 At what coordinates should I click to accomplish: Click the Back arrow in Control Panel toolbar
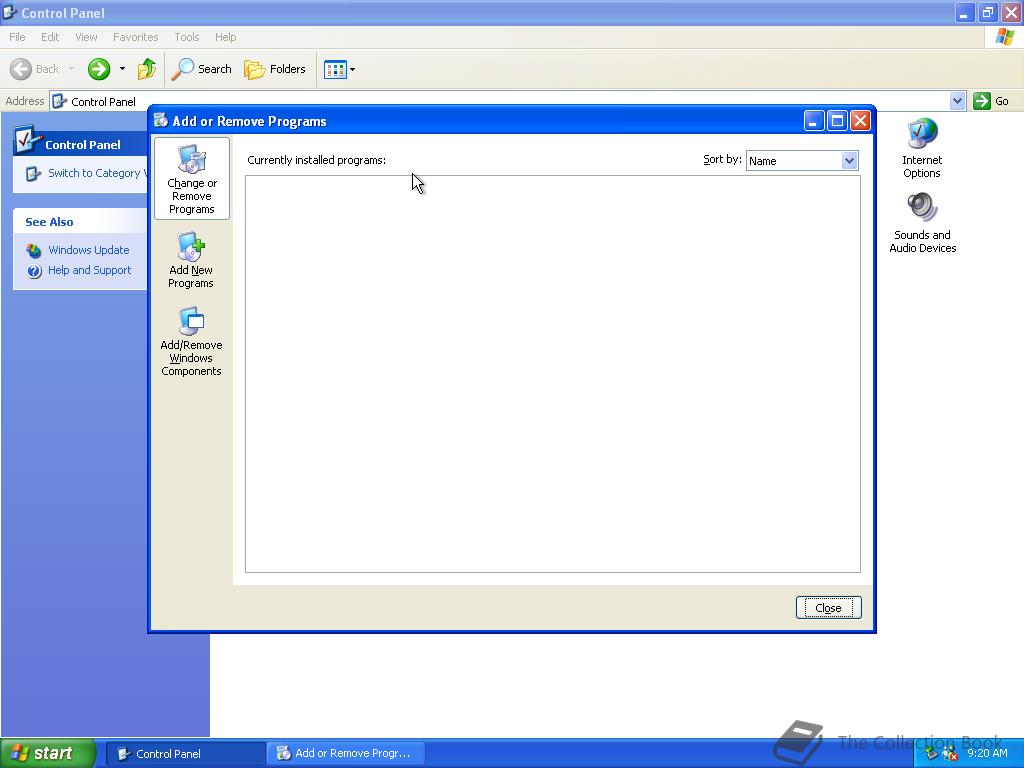tap(21, 69)
